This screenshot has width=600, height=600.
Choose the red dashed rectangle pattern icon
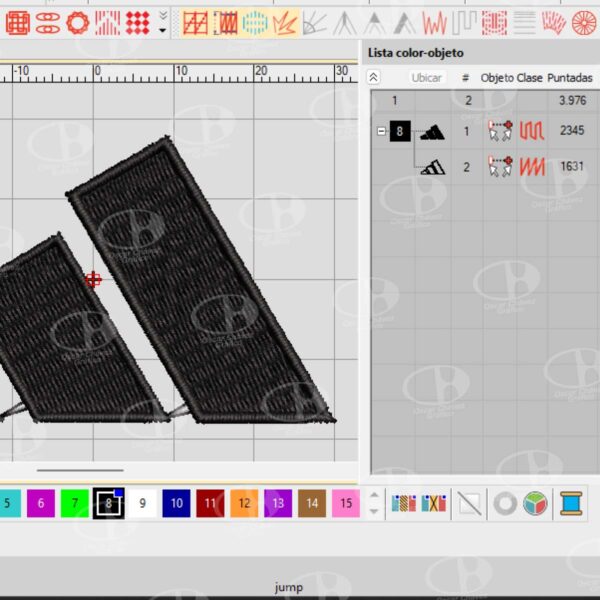[x=494, y=23]
